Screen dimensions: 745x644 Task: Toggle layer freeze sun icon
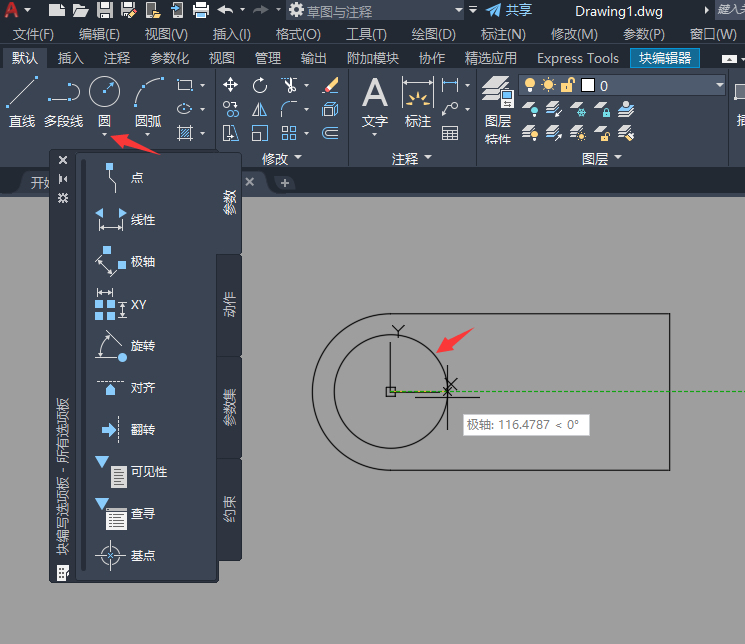point(548,86)
